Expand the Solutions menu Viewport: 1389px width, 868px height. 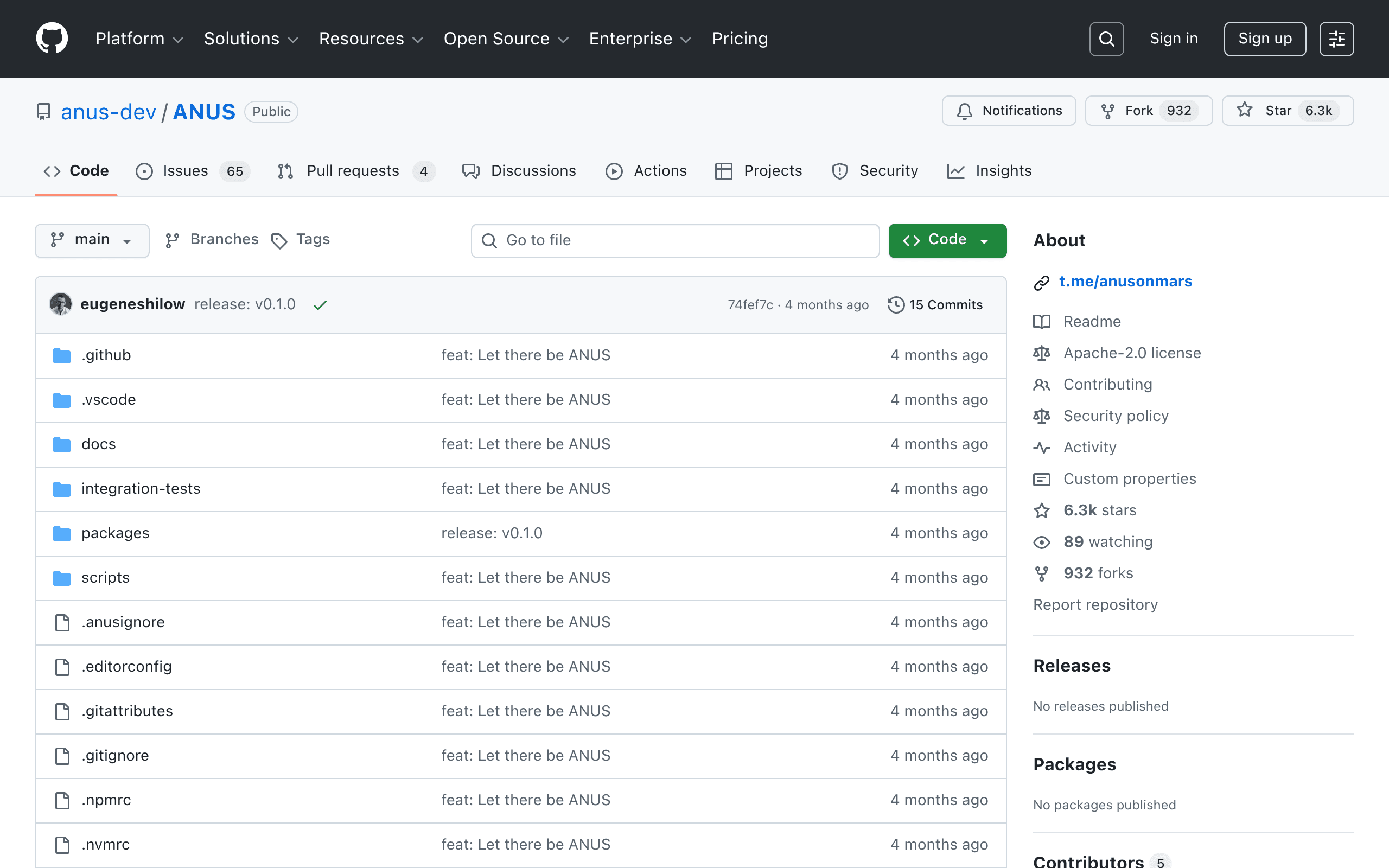click(251, 39)
